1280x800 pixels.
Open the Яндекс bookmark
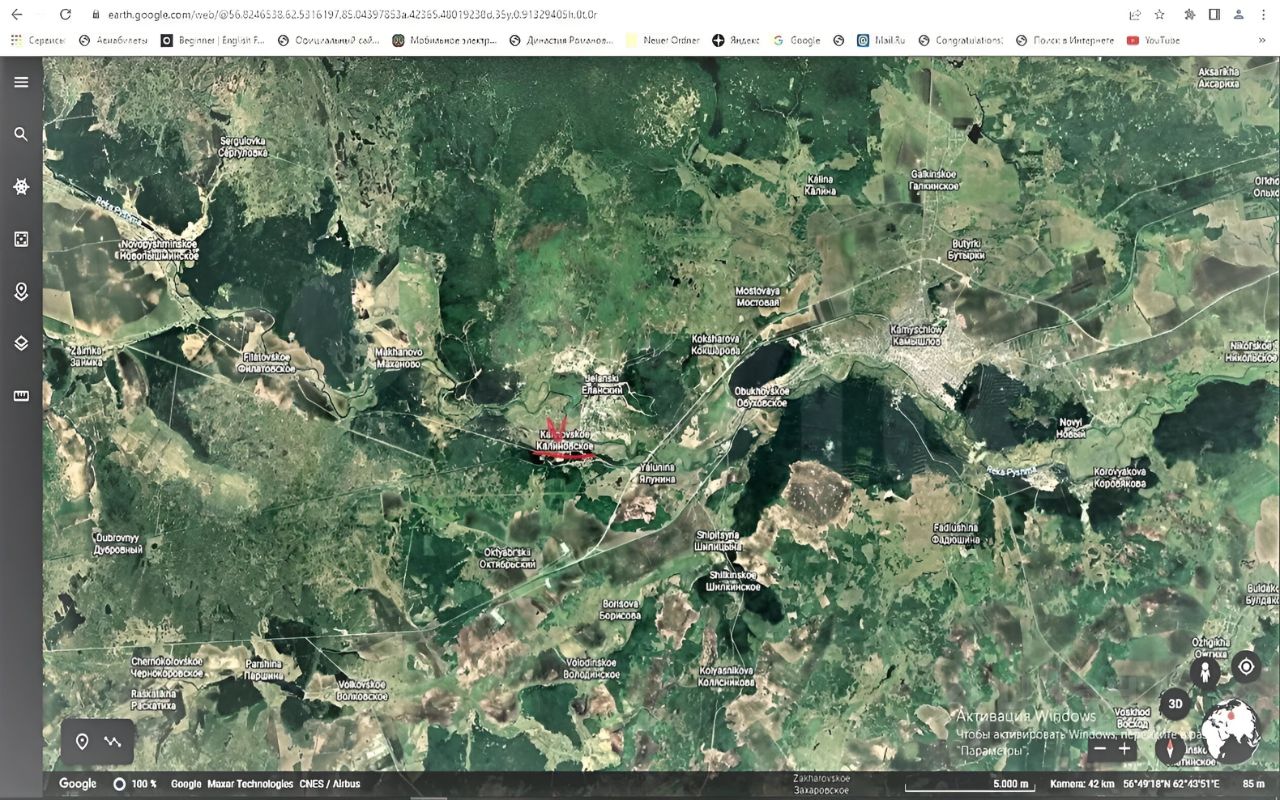(x=736, y=41)
